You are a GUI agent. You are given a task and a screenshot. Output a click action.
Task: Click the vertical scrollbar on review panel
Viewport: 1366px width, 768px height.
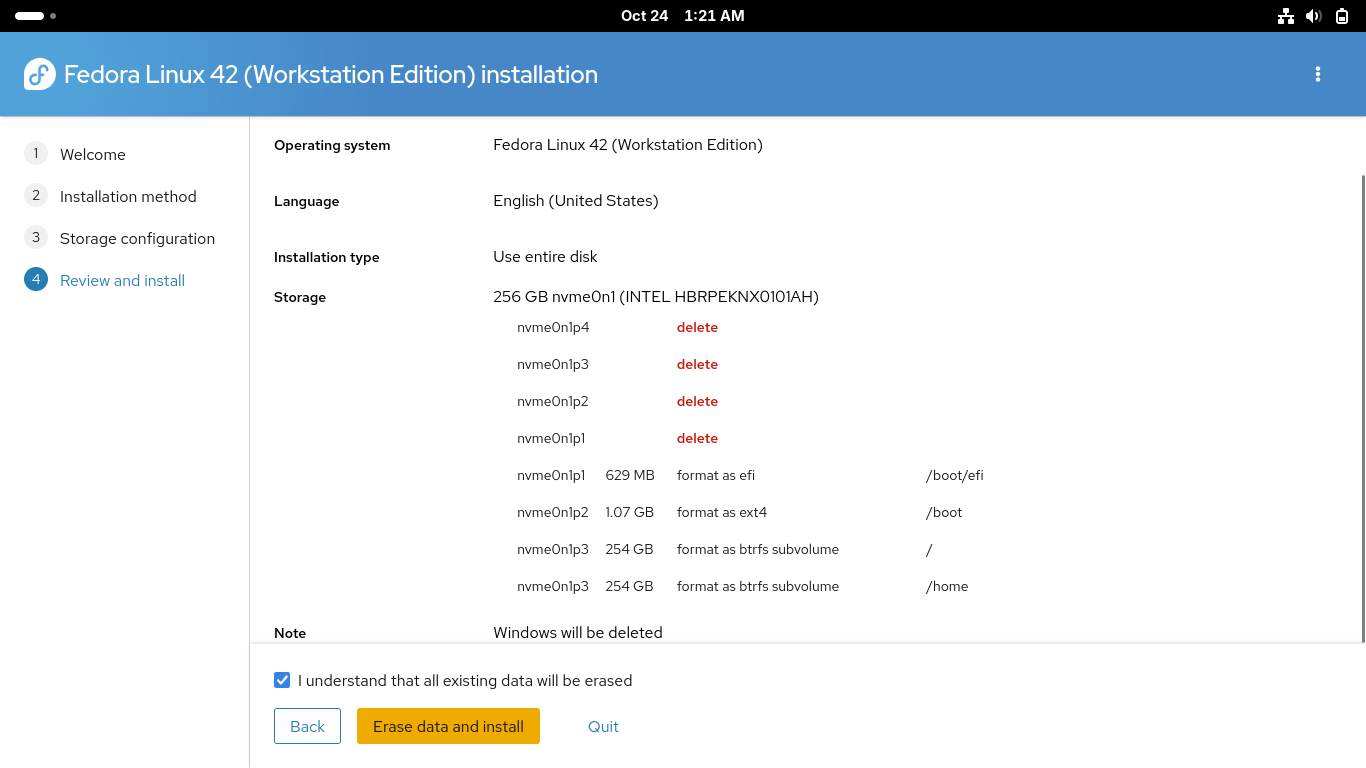point(1361,400)
